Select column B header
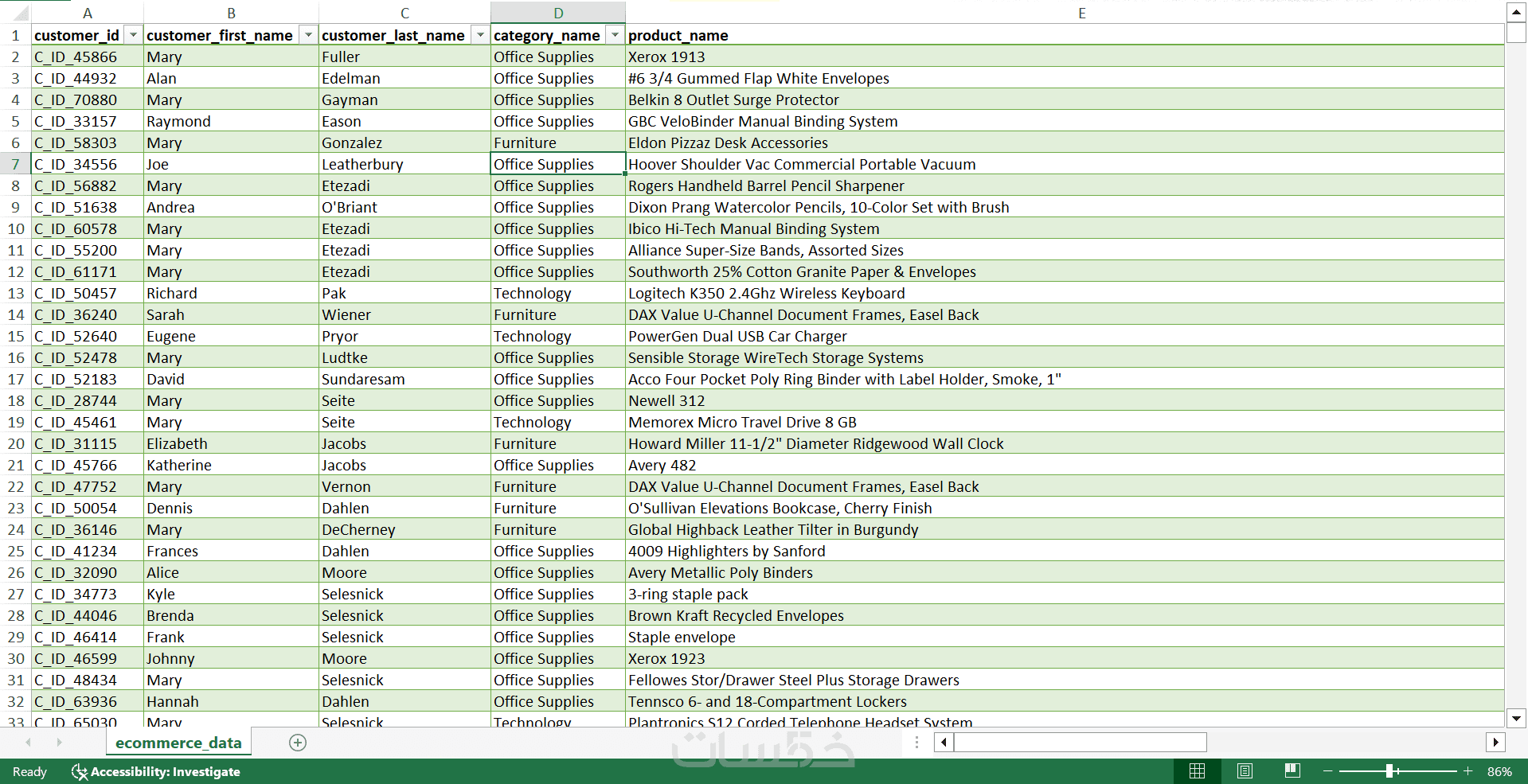 pos(231,13)
